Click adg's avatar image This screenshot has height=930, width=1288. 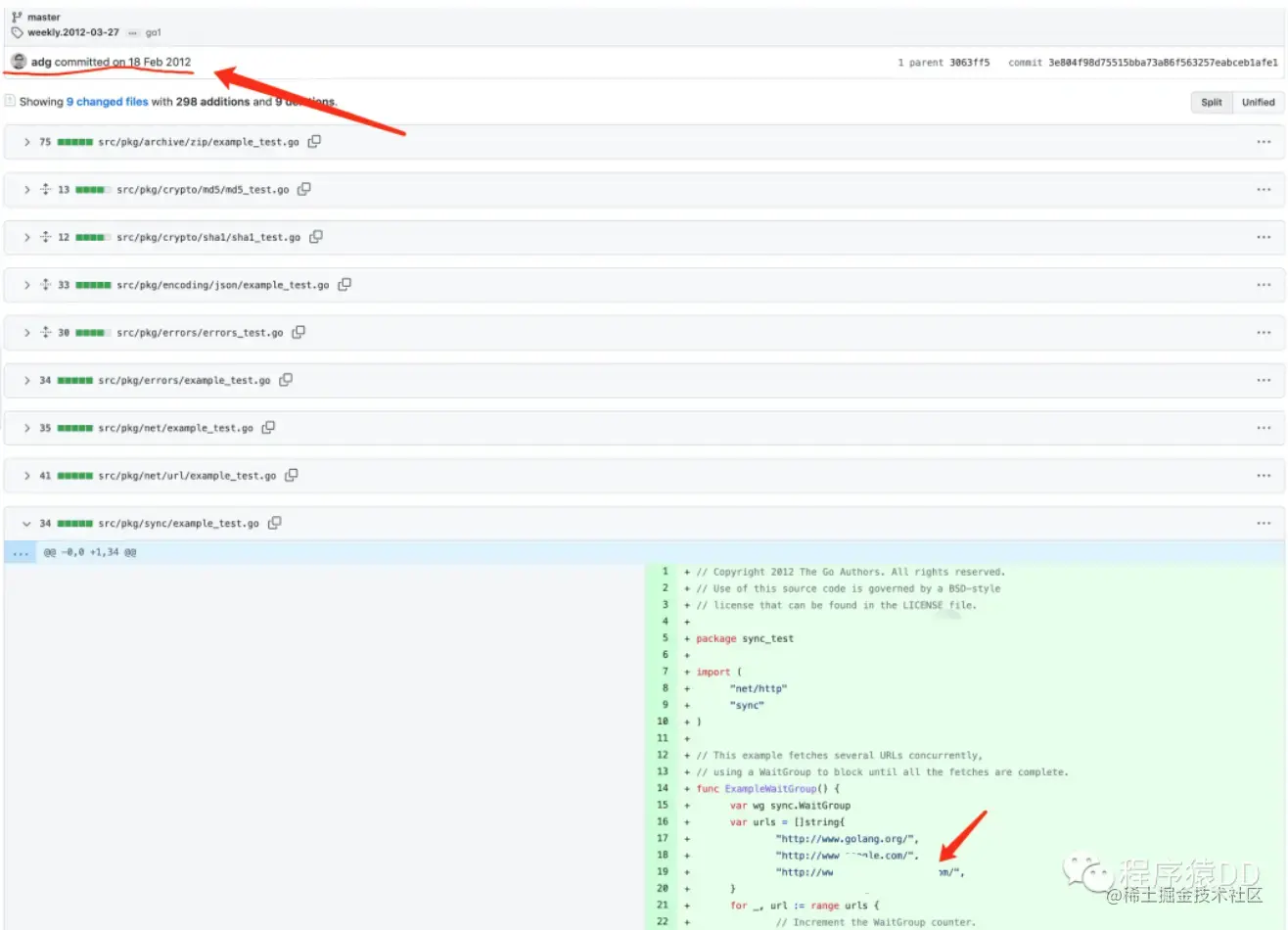point(19,62)
